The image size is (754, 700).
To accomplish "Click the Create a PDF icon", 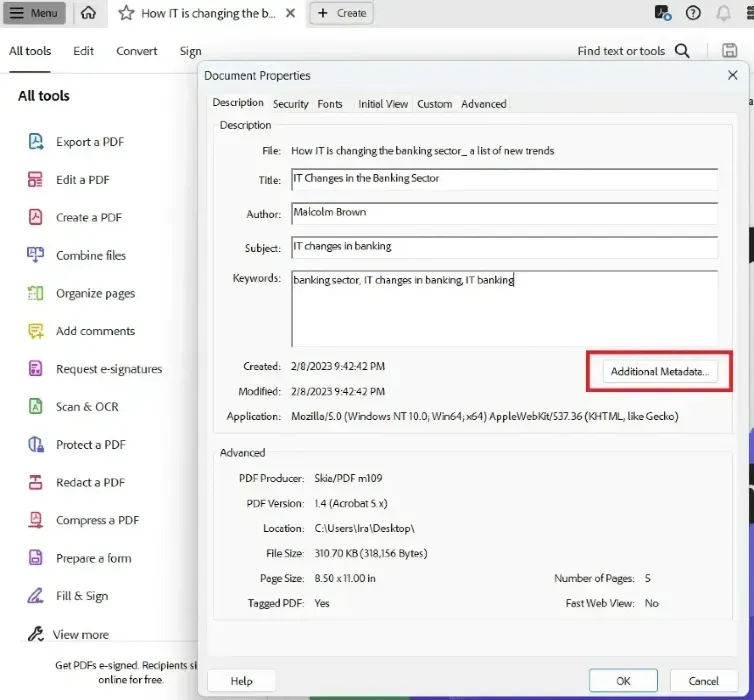I will [x=35, y=217].
